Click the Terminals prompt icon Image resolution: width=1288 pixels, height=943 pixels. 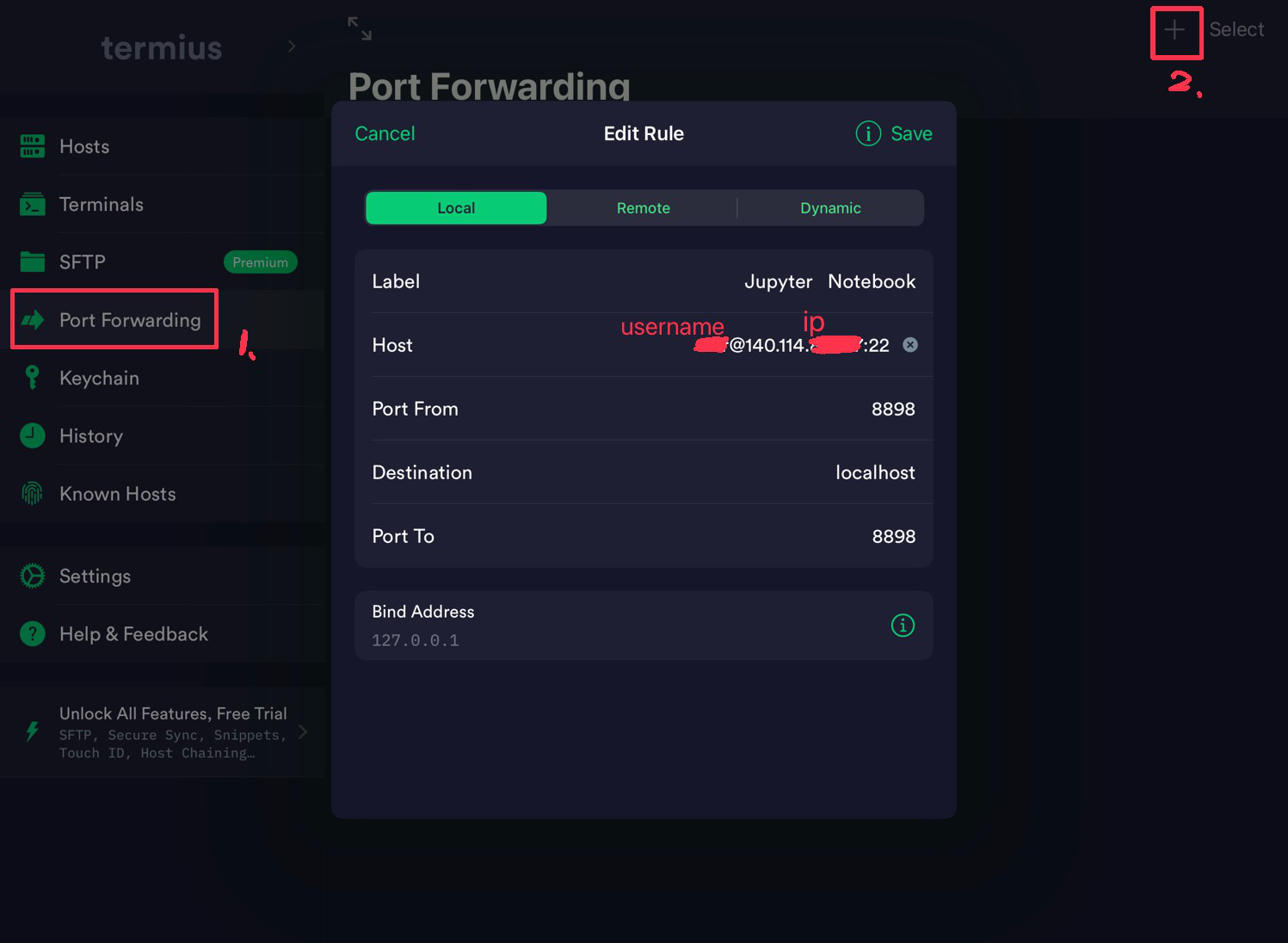point(33,205)
